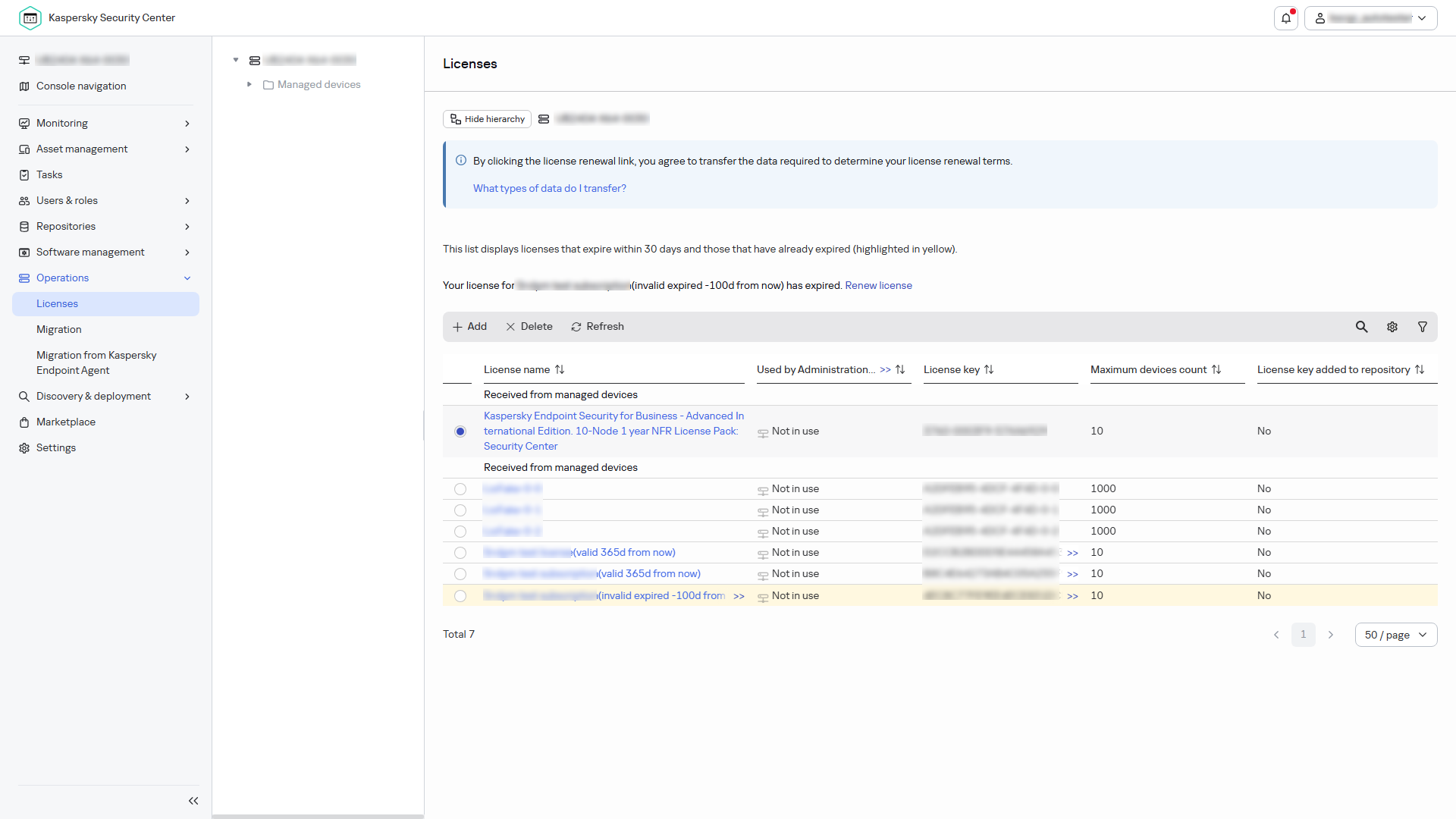The image size is (1456, 819).
Task: Sort by License name arrows icon
Action: (x=560, y=370)
